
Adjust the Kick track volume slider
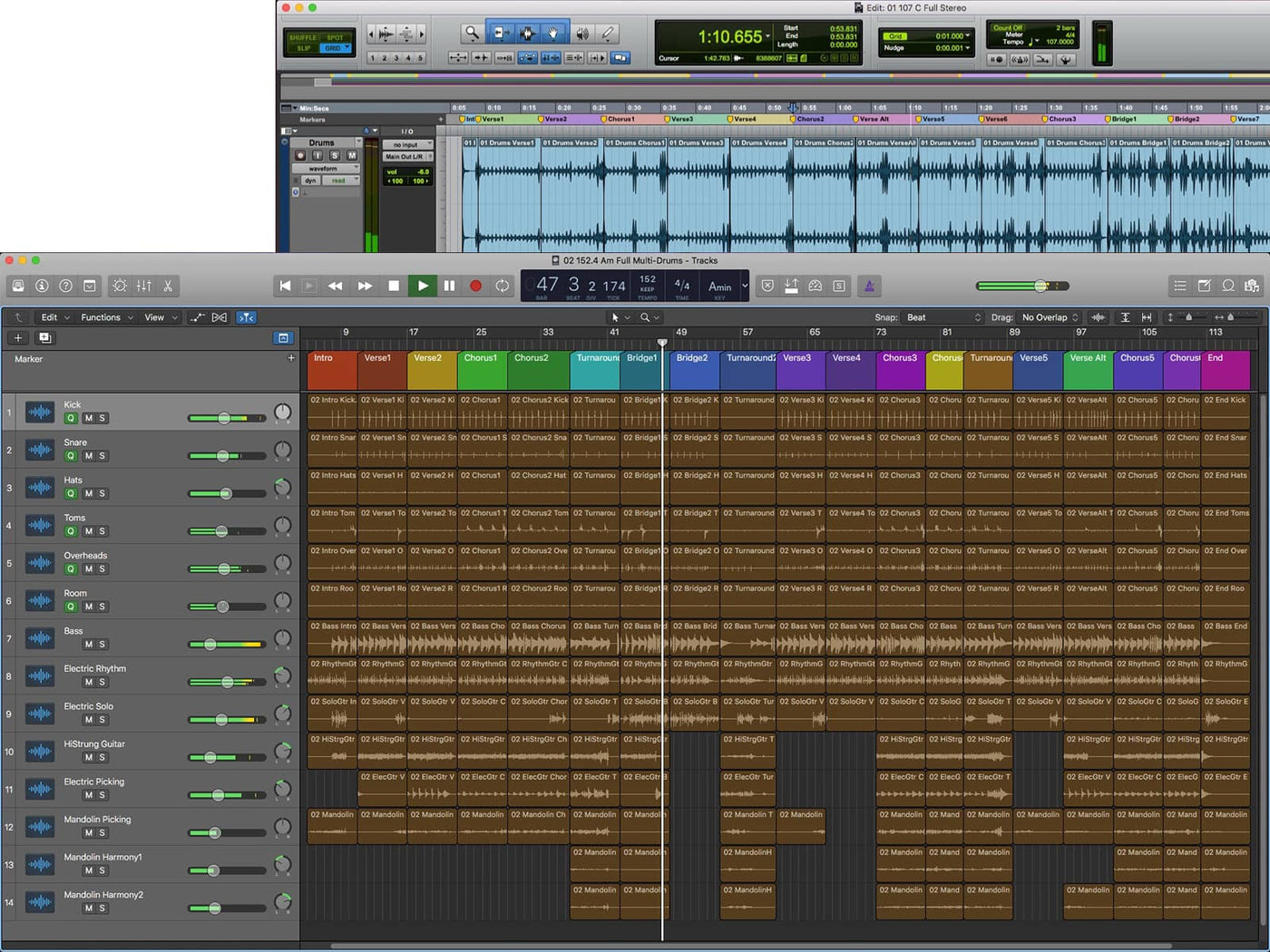coord(224,418)
